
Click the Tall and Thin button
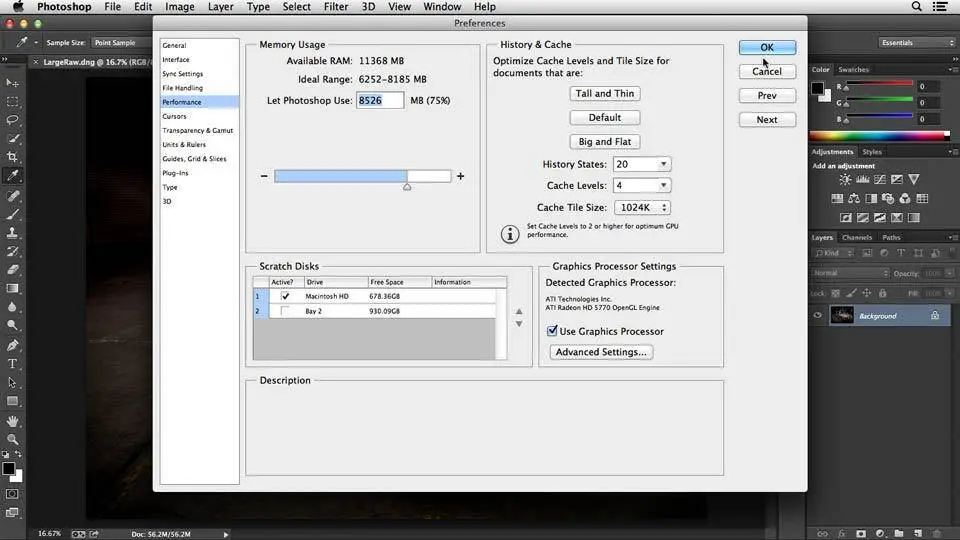pos(605,94)
